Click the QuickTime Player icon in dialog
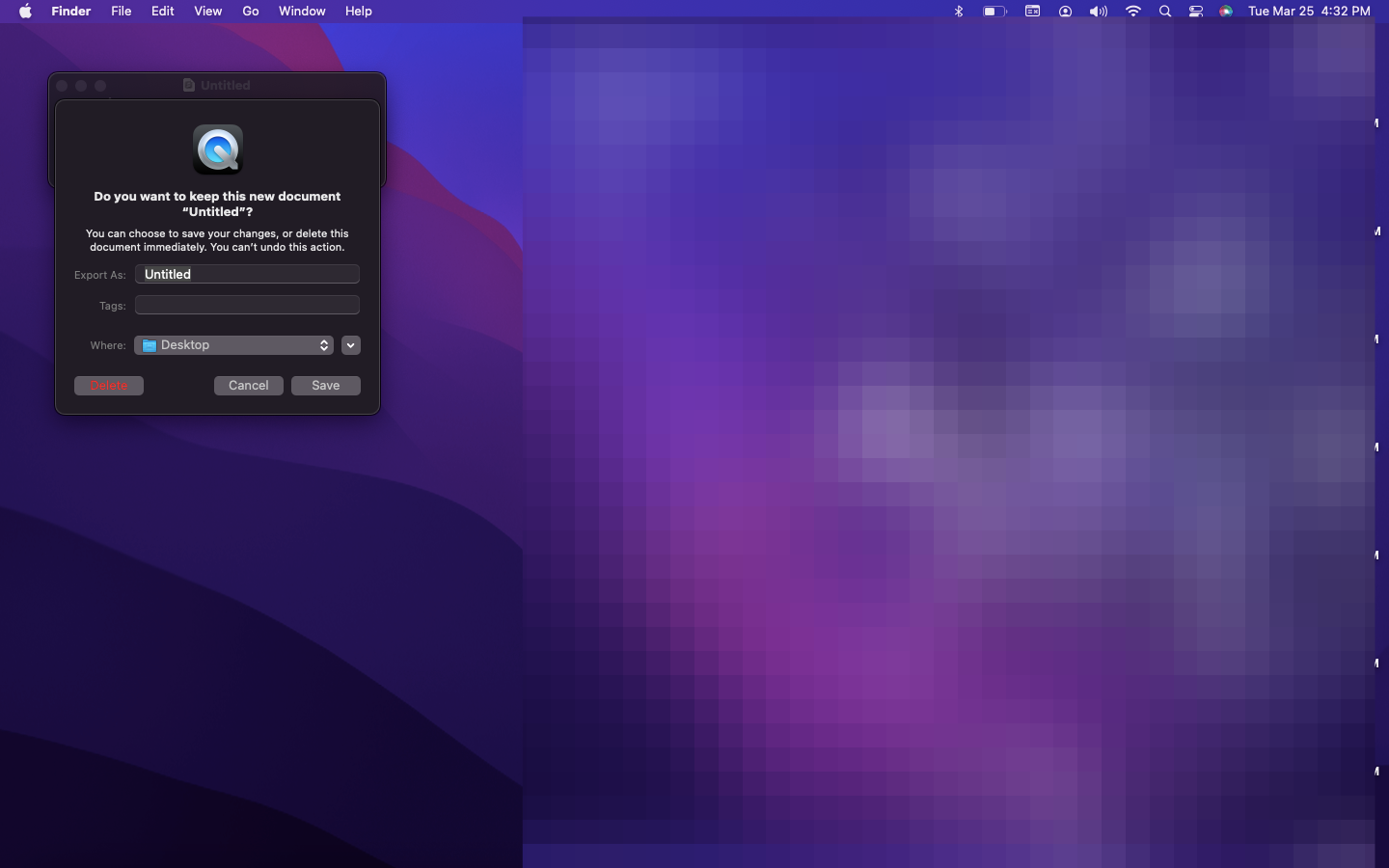Viewport: 1389px width, 868px height. coord(218,149)
